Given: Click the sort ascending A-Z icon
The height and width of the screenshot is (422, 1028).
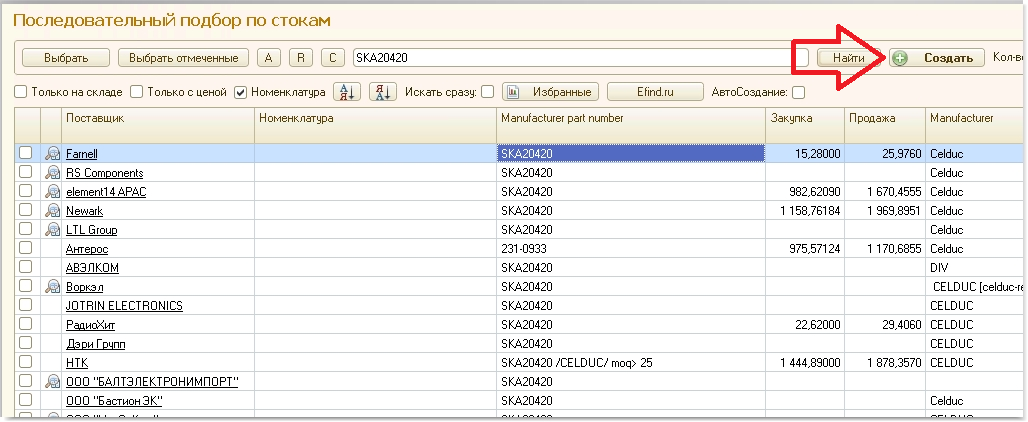Looking at the screenshot, I should coord(347,92).
